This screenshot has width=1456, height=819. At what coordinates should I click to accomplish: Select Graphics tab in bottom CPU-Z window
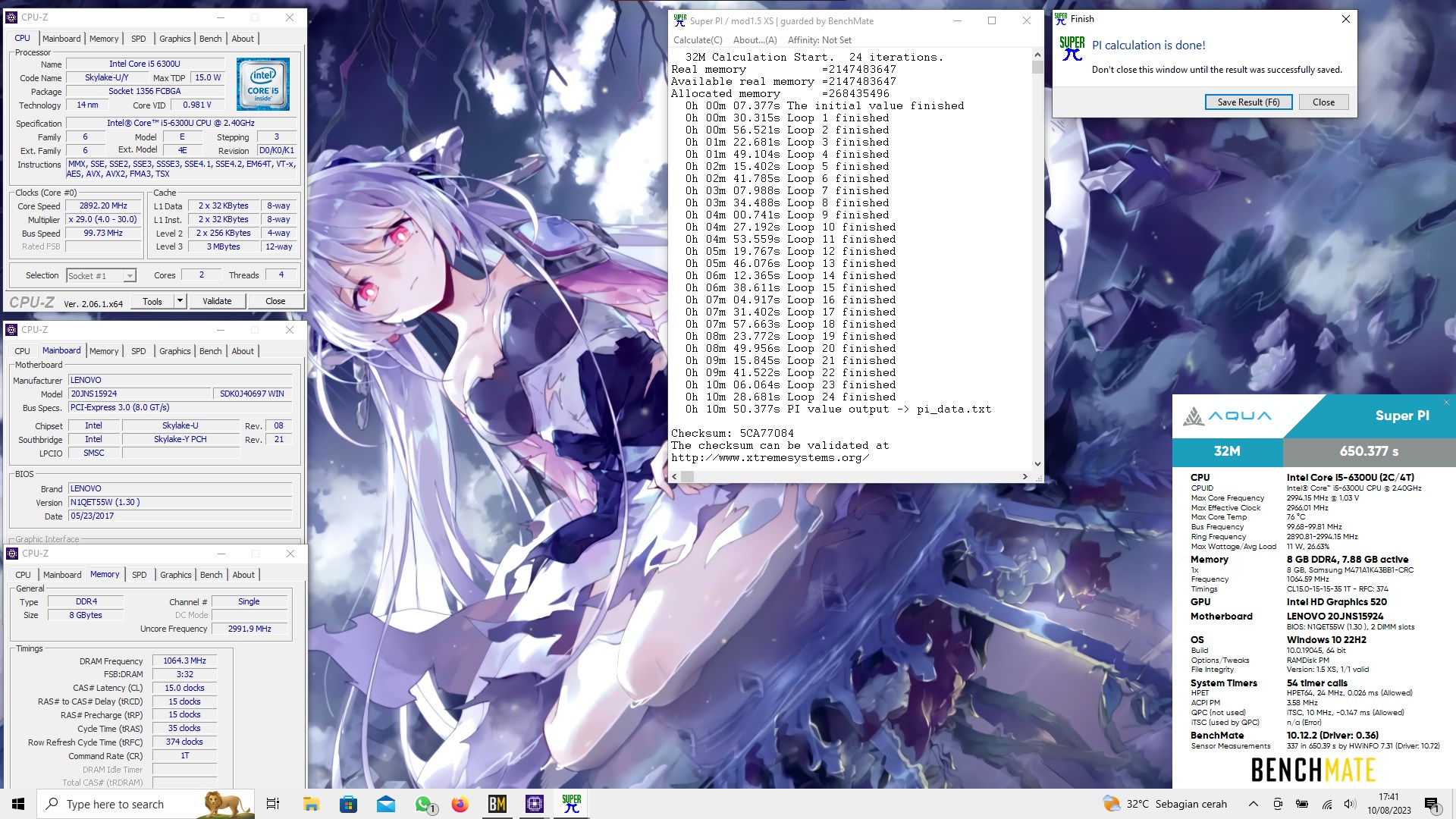(x=176, y=575)
